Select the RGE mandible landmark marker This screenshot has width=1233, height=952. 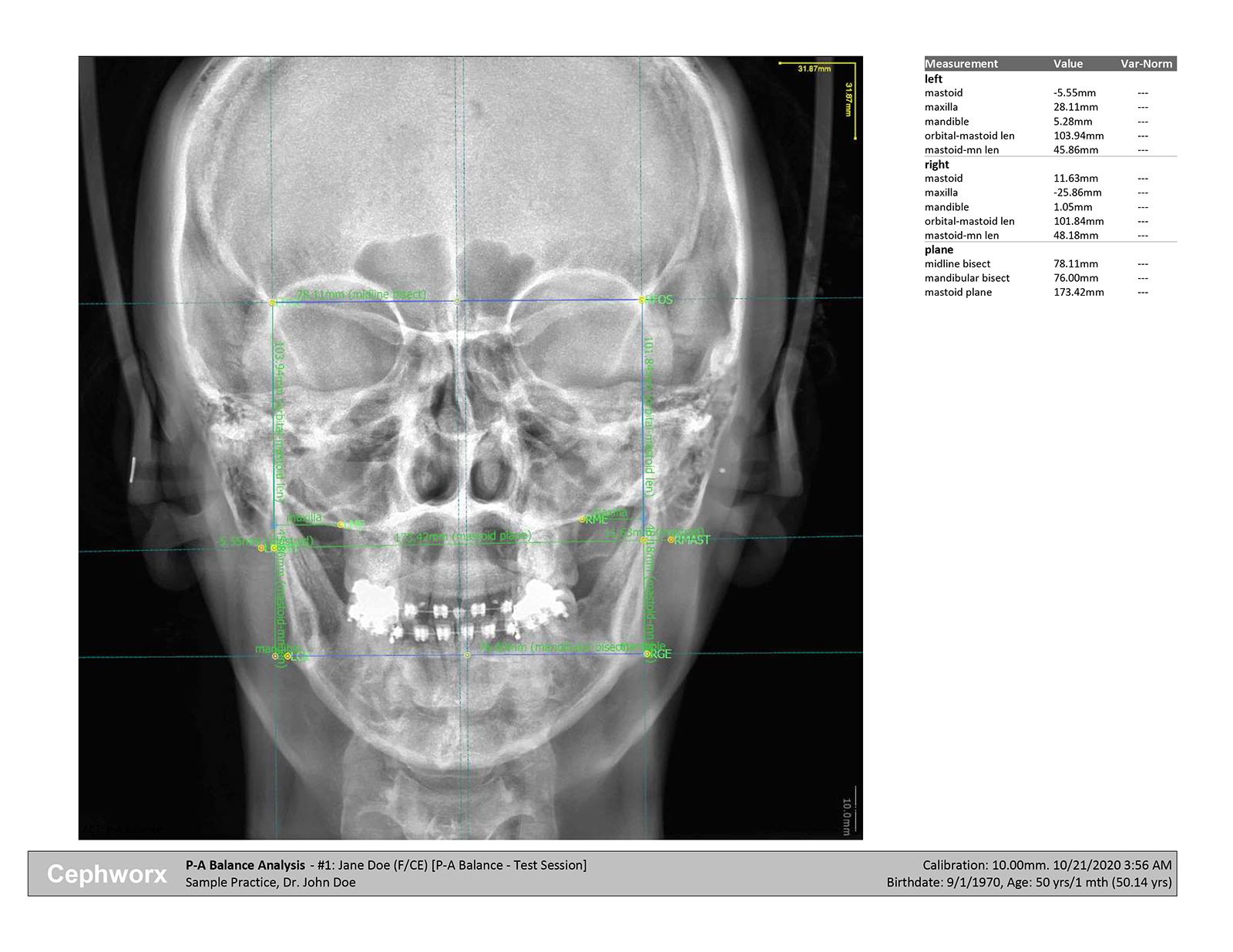pos(647,652)
